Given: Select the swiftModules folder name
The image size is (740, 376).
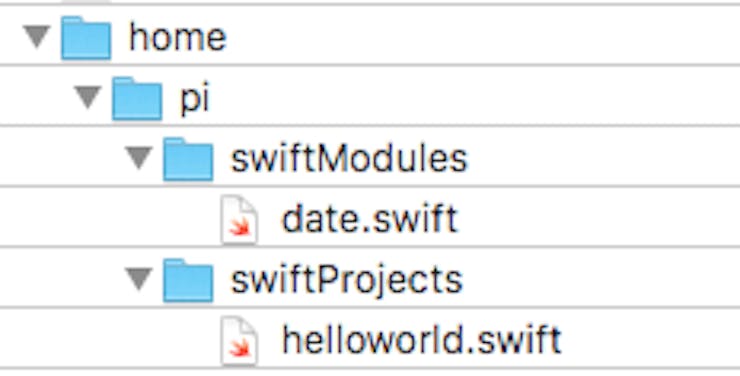Looking at the screenshot, I should pos(349,159).
